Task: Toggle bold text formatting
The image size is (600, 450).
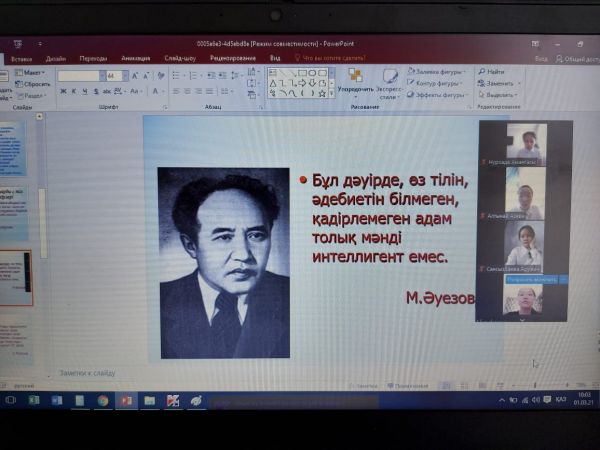Action: [62, 91]
